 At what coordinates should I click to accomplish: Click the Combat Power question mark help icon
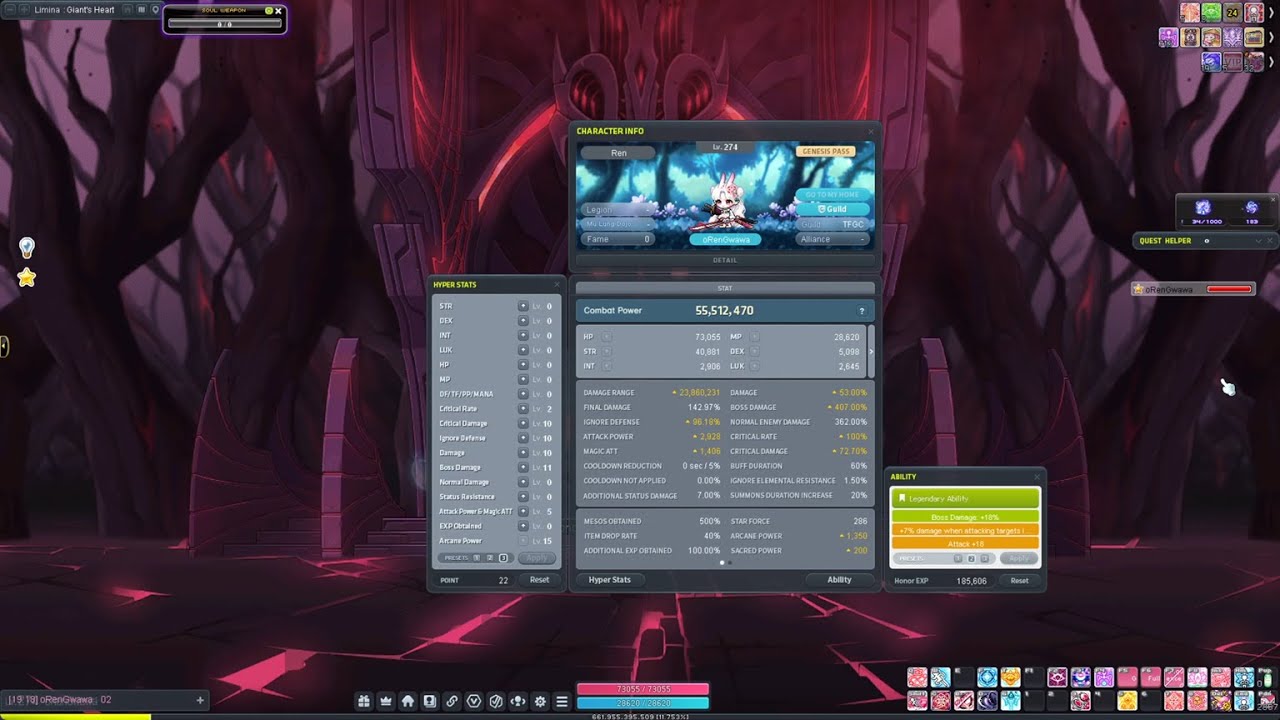[861, 311]
